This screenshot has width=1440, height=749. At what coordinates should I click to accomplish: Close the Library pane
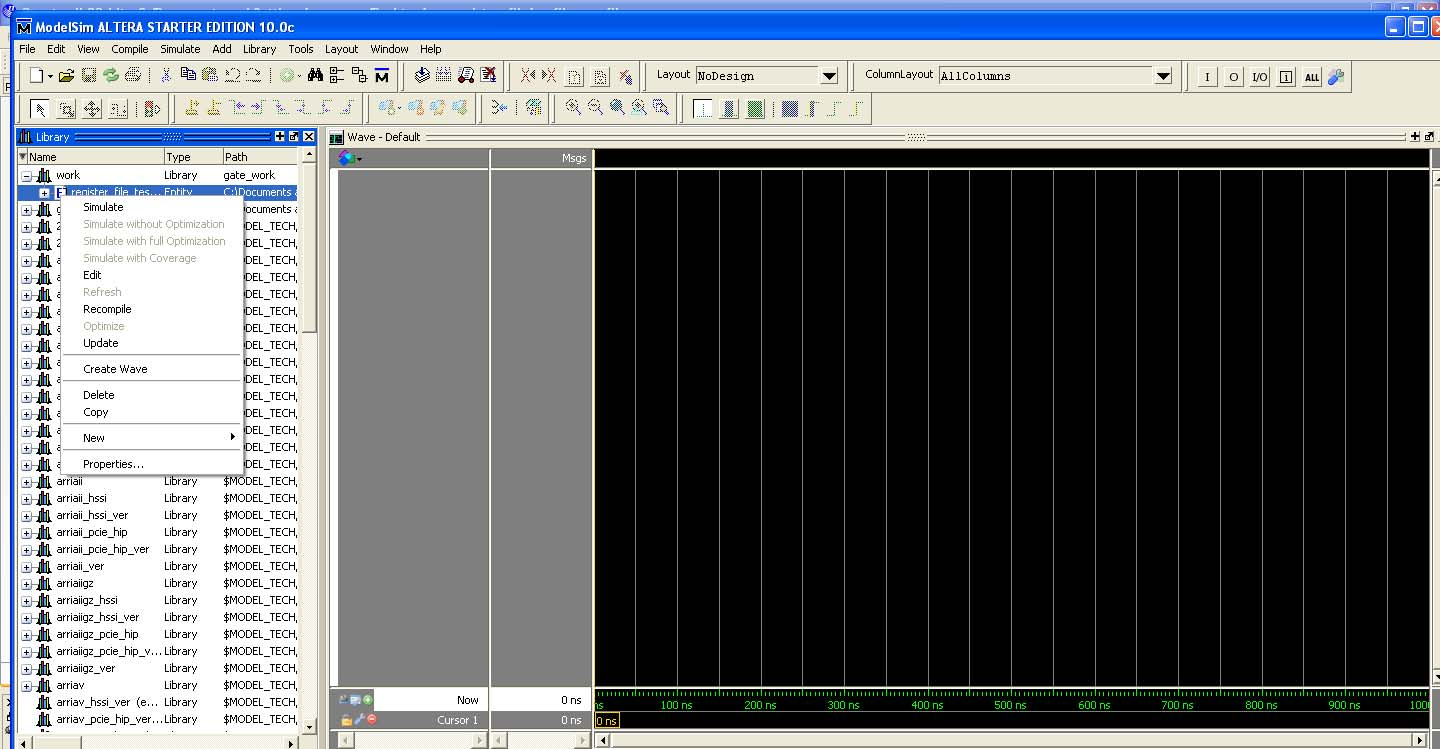coord(309,137)
